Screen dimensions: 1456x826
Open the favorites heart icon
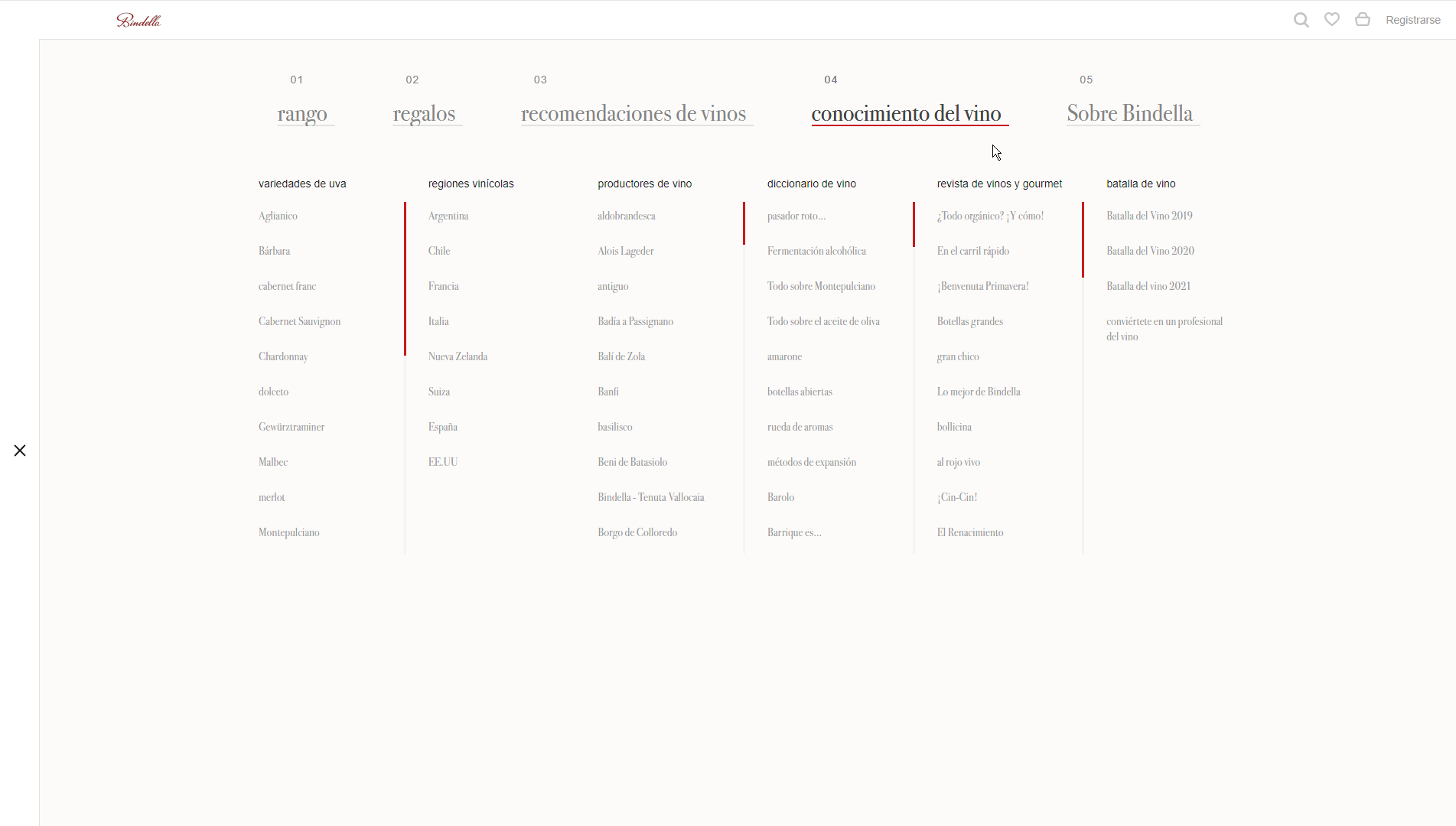[1332, 19]
